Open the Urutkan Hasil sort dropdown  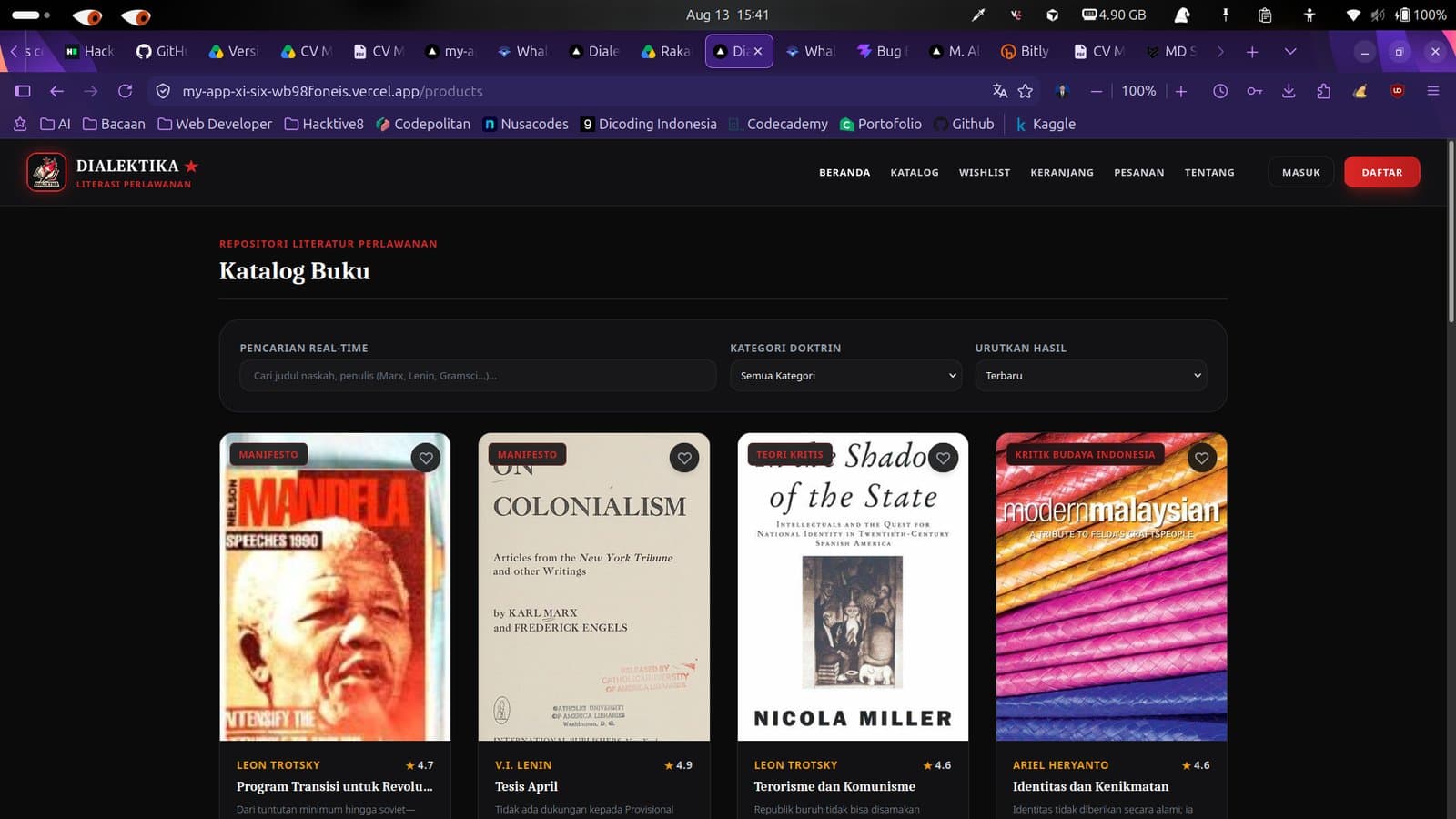tap(1091, 375)
